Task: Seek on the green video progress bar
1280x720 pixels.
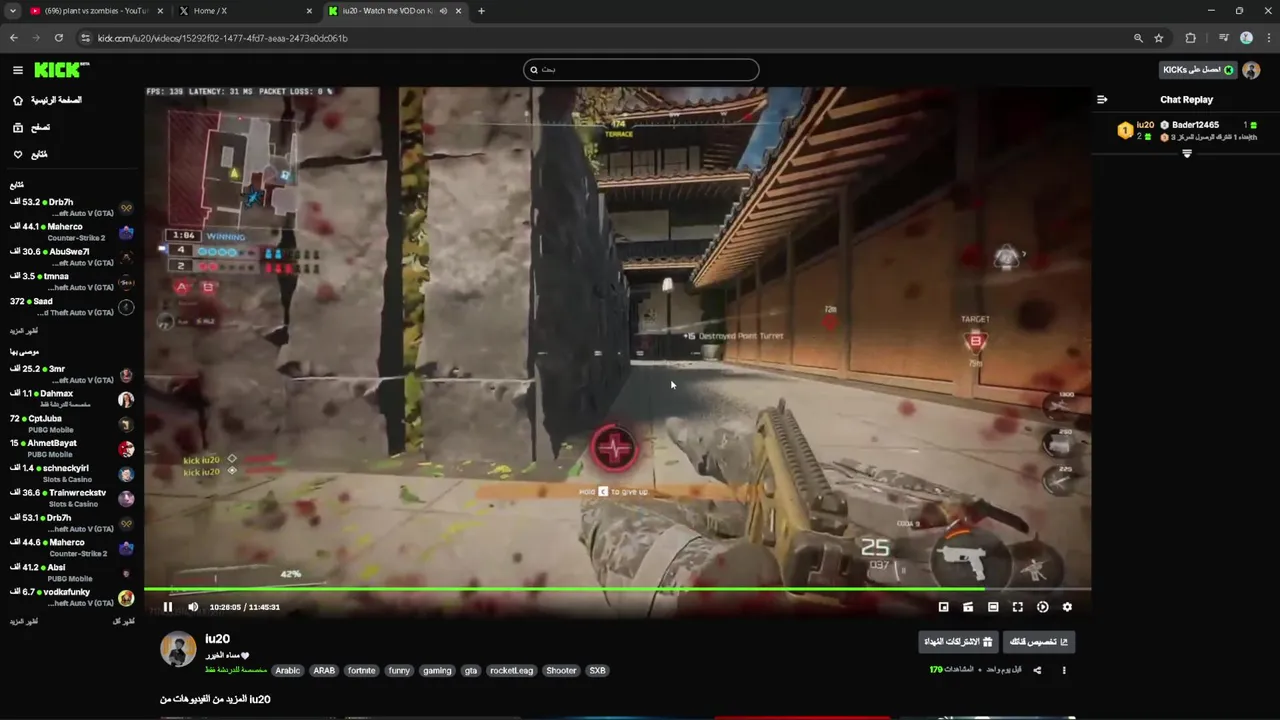Action: (617, 589)
